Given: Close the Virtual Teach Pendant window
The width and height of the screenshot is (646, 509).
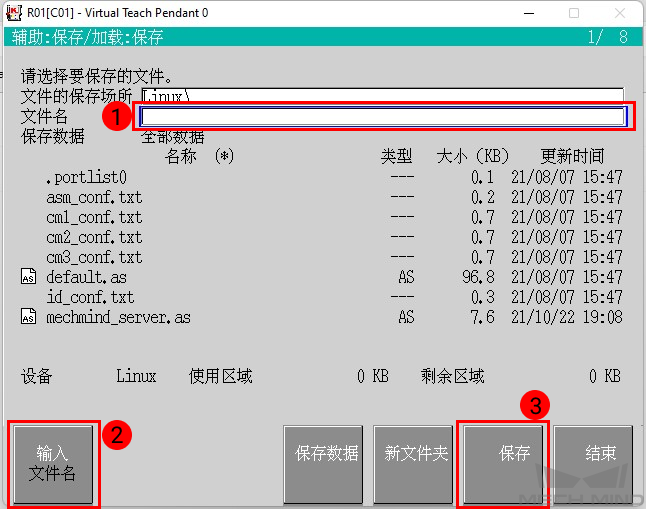Looking at the screenshot, I should [620, 13].
